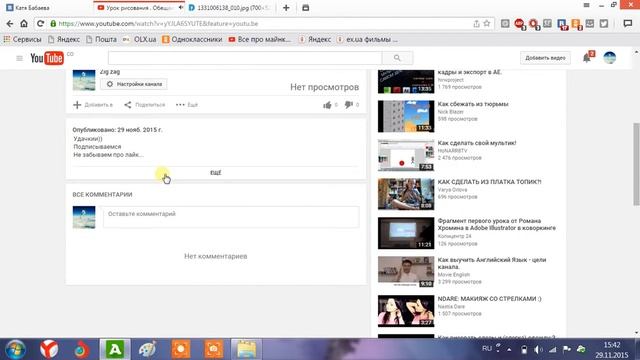640x360 pixels.
Task: Open clock showing 15:42
Action: point(611,345)
